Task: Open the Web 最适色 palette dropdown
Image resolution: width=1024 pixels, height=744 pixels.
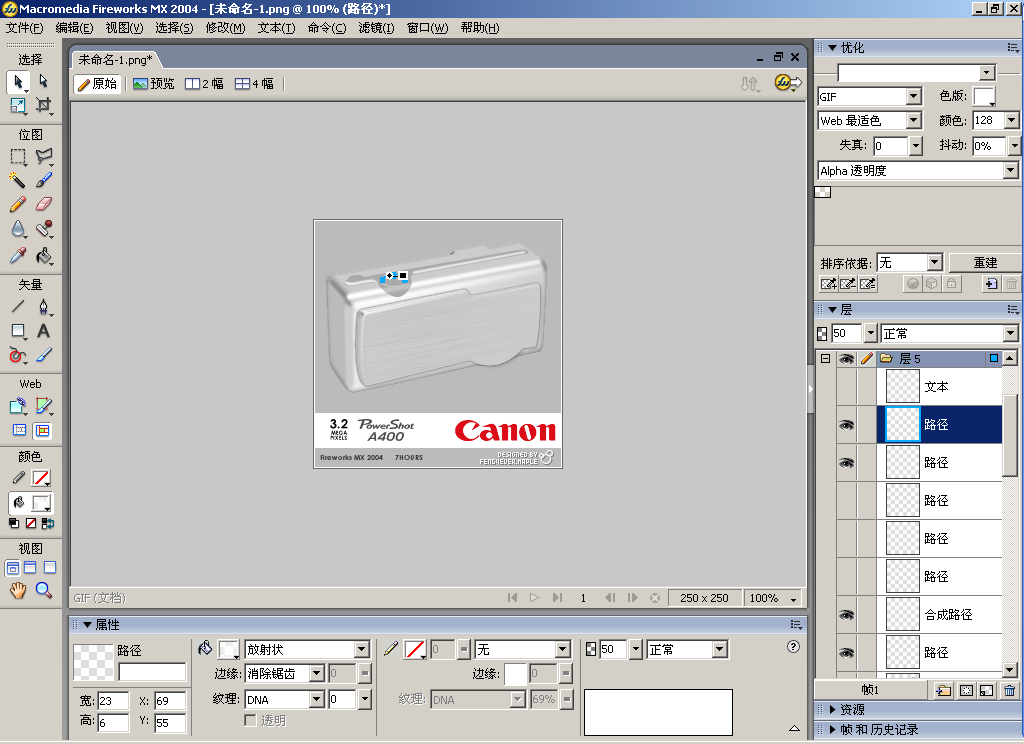Action: 914,120
